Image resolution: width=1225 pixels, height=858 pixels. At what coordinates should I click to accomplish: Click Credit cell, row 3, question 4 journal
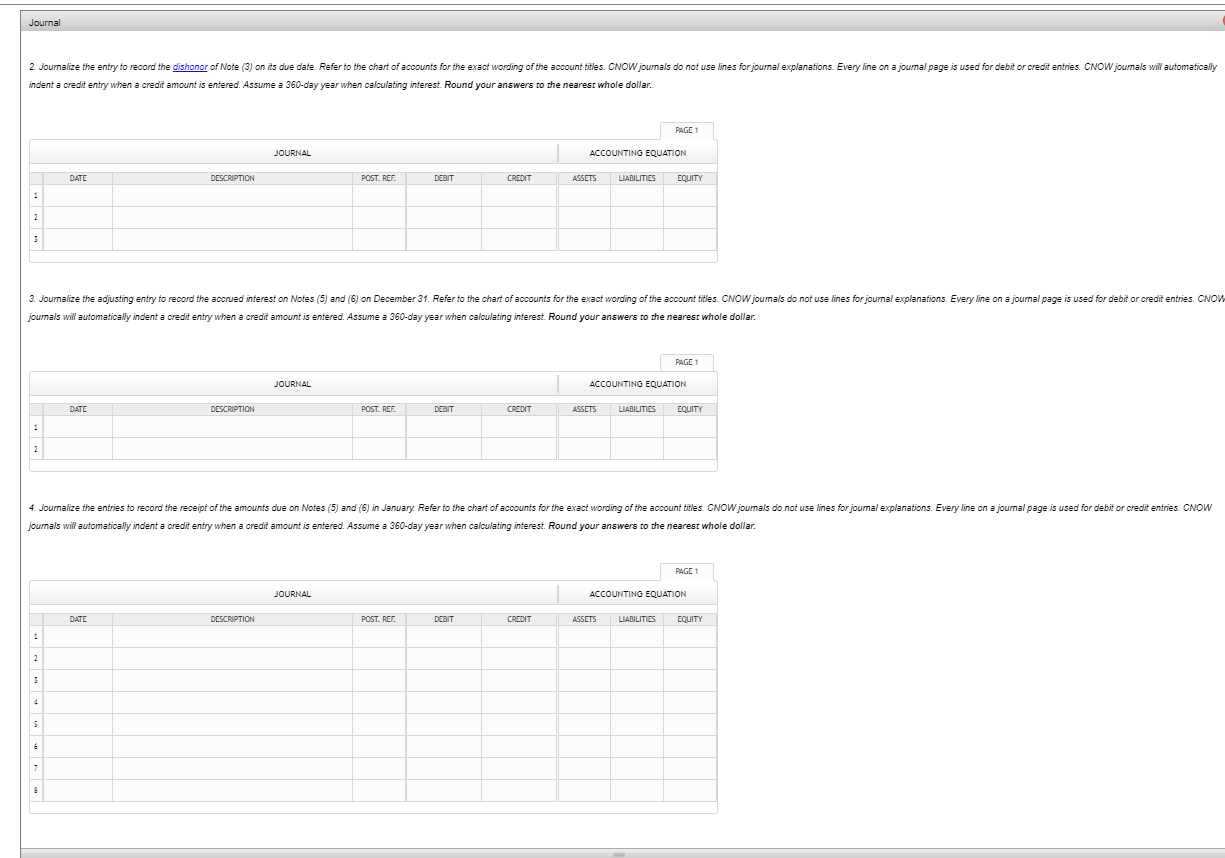click(519, 680)
